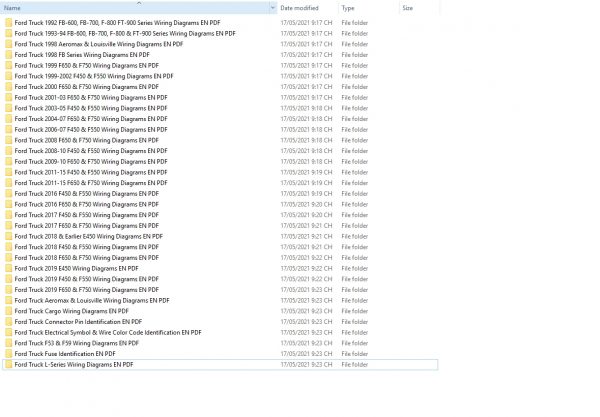Click date modified of 2003-05 F450 & F550 row
The width and height of the screenshot is (600, 417).
306,108
